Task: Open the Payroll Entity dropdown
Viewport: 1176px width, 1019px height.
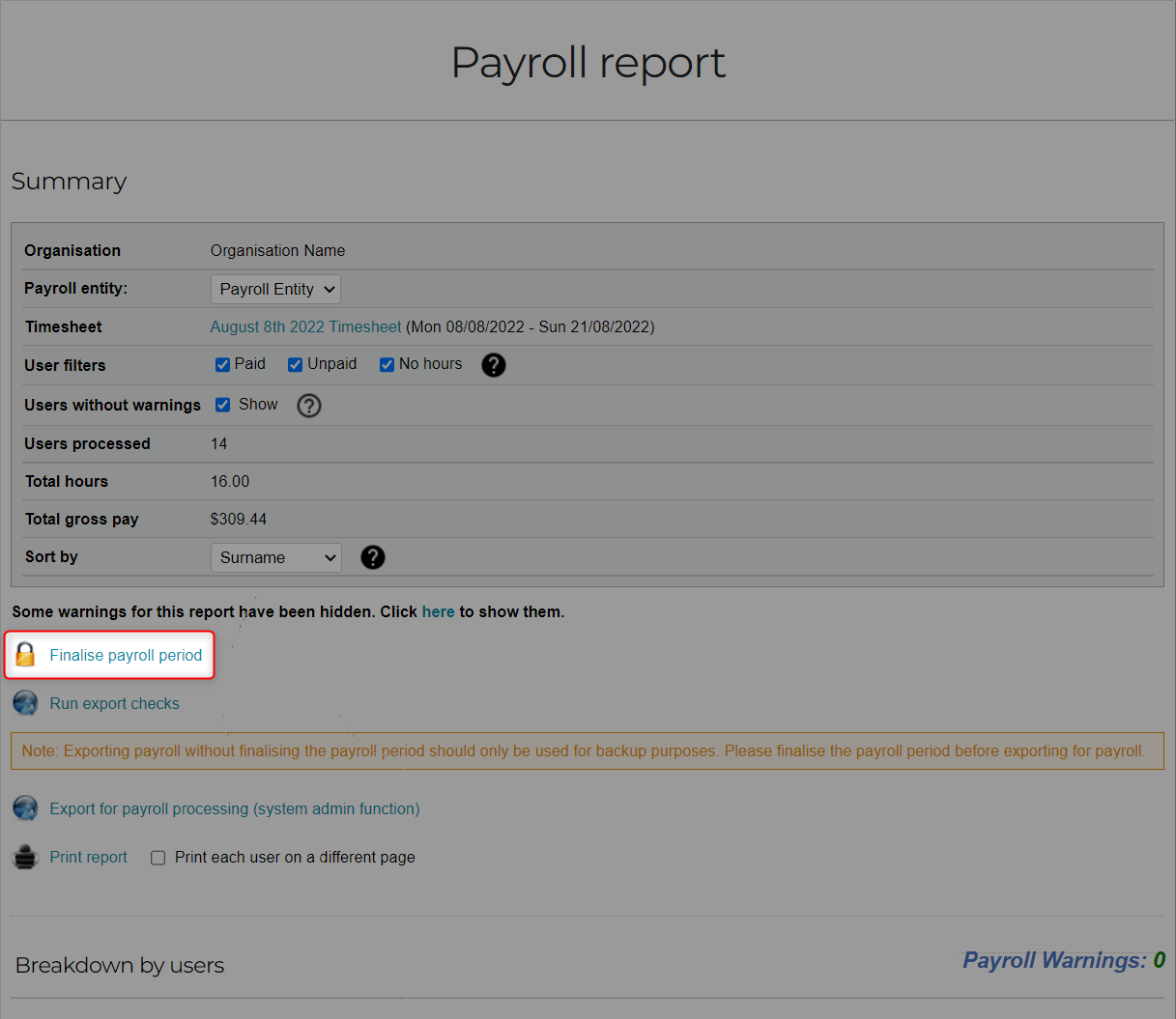Action: (275, 289)
